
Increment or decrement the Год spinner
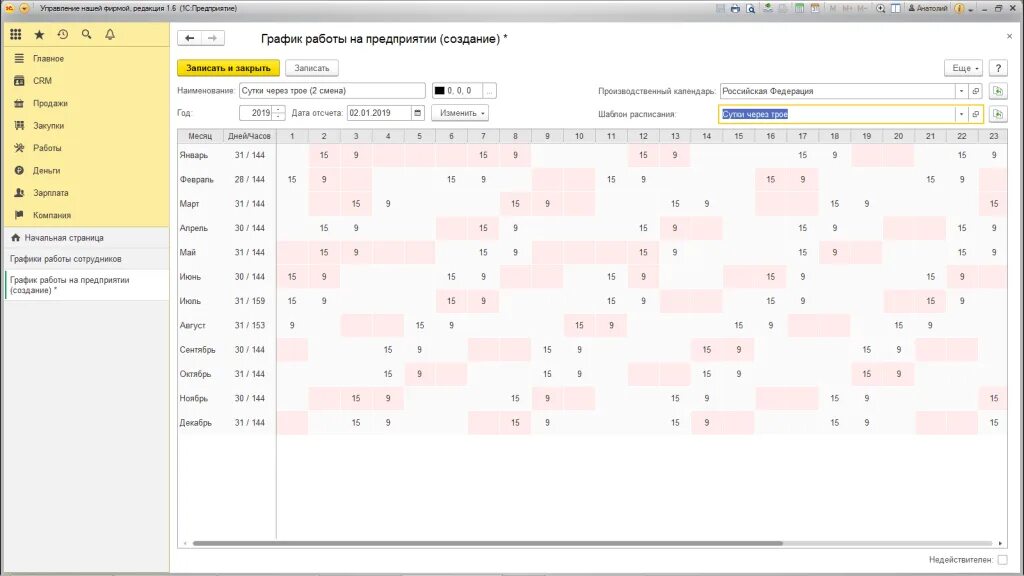pos(279,113)
